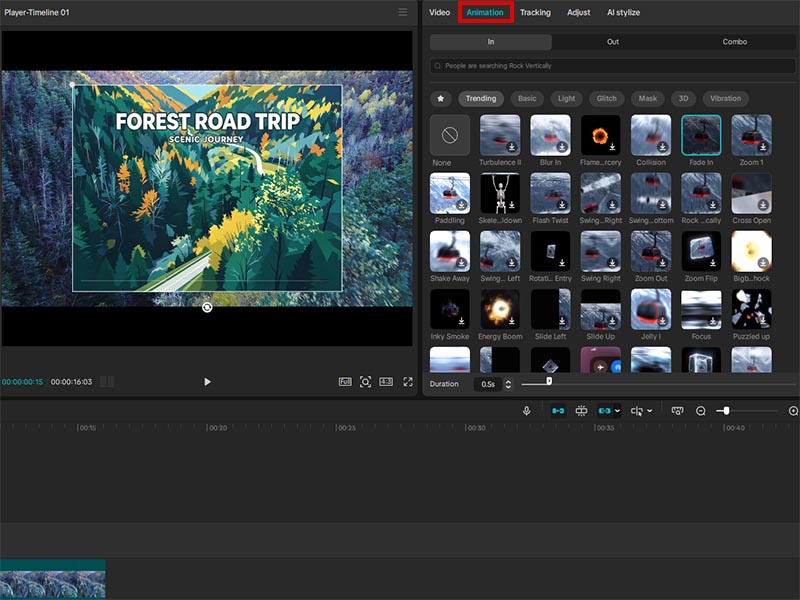
Task: Switch to the Animation tab
Action: click(x=485, y=12)
